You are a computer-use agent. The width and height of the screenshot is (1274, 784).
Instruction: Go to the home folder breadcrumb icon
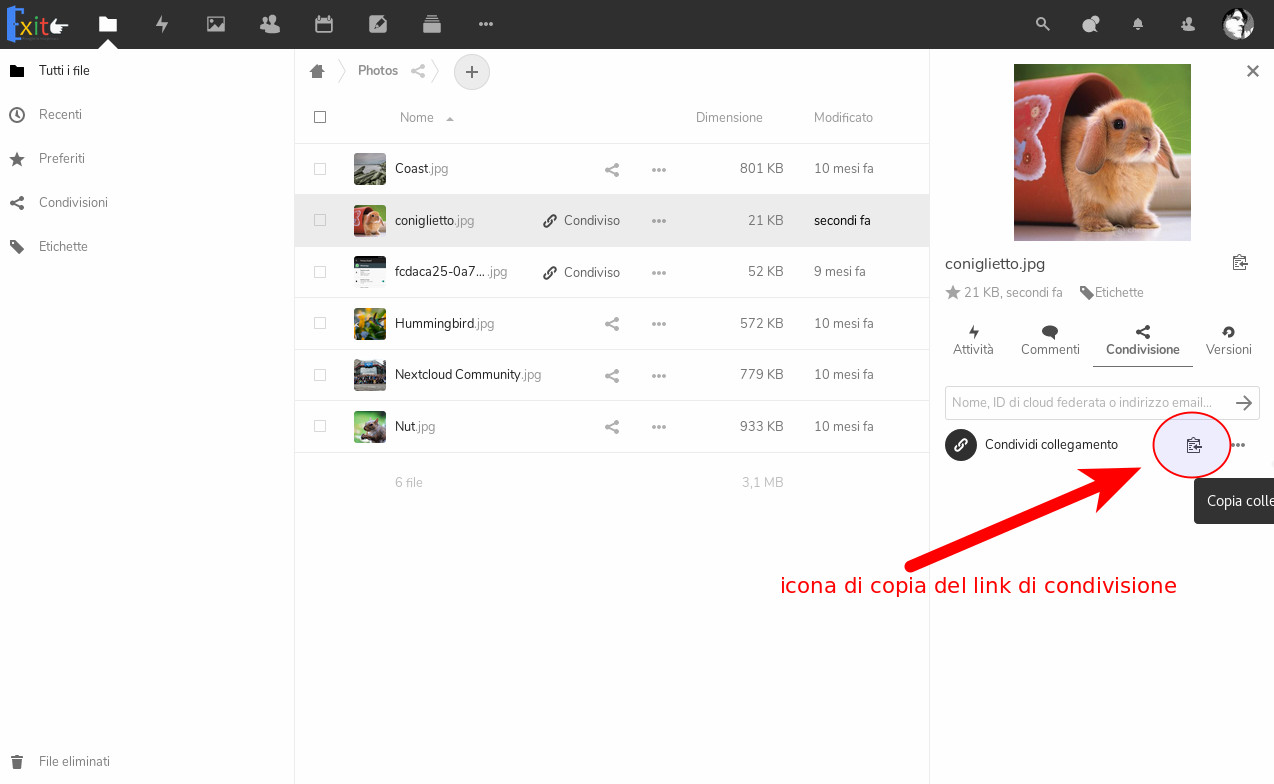[x=318, y=71]
